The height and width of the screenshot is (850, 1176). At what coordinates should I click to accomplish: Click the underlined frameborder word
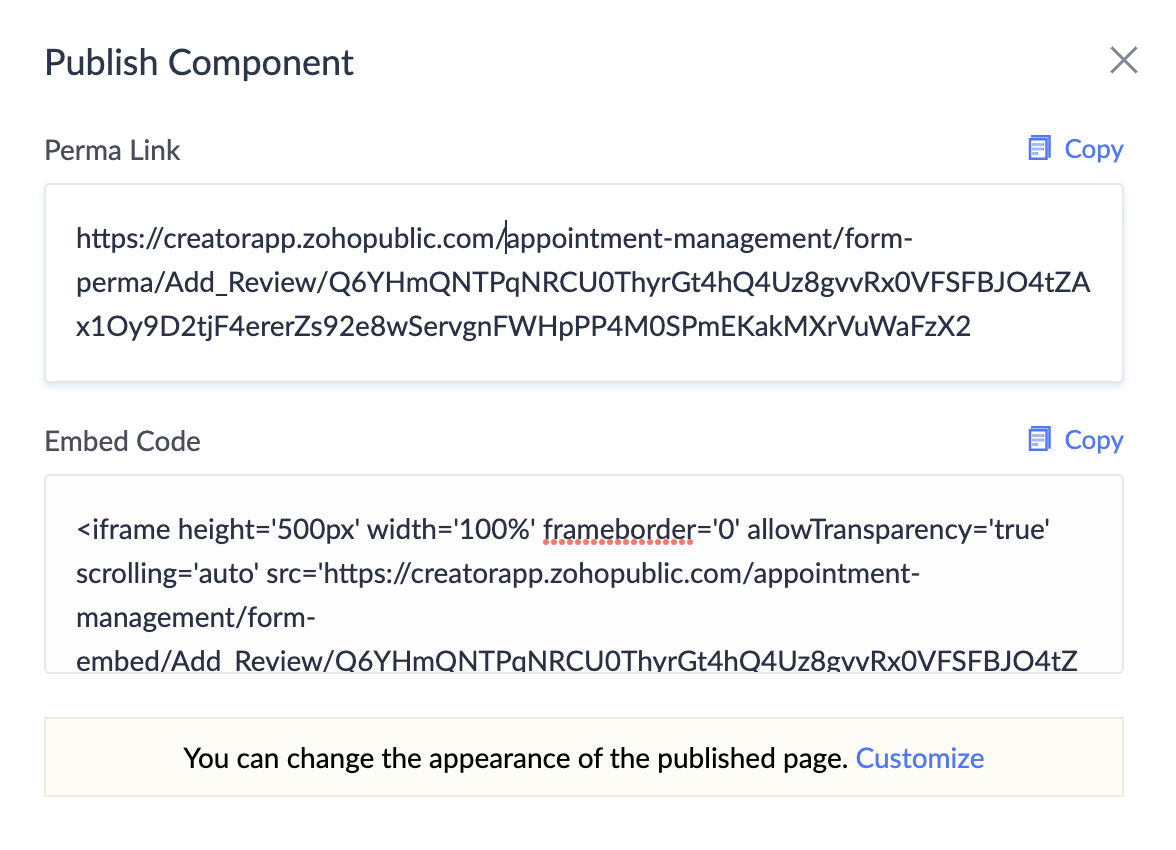point(618,529)
